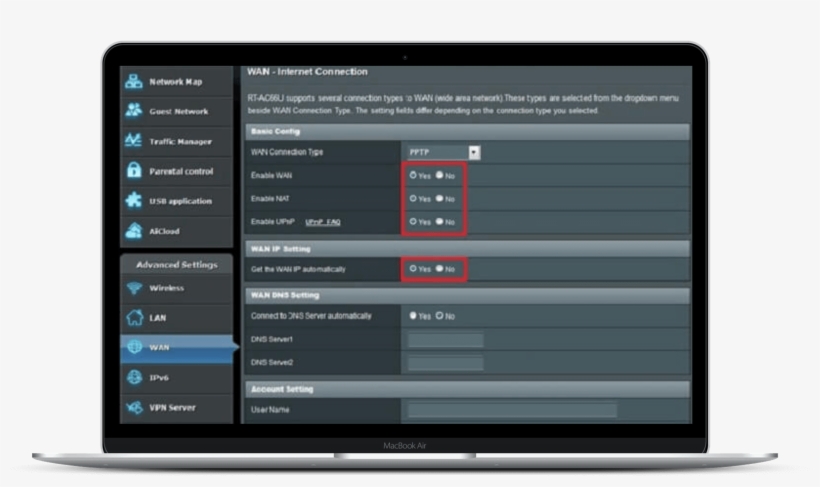Click the Basic Config section header

point(468,131)
